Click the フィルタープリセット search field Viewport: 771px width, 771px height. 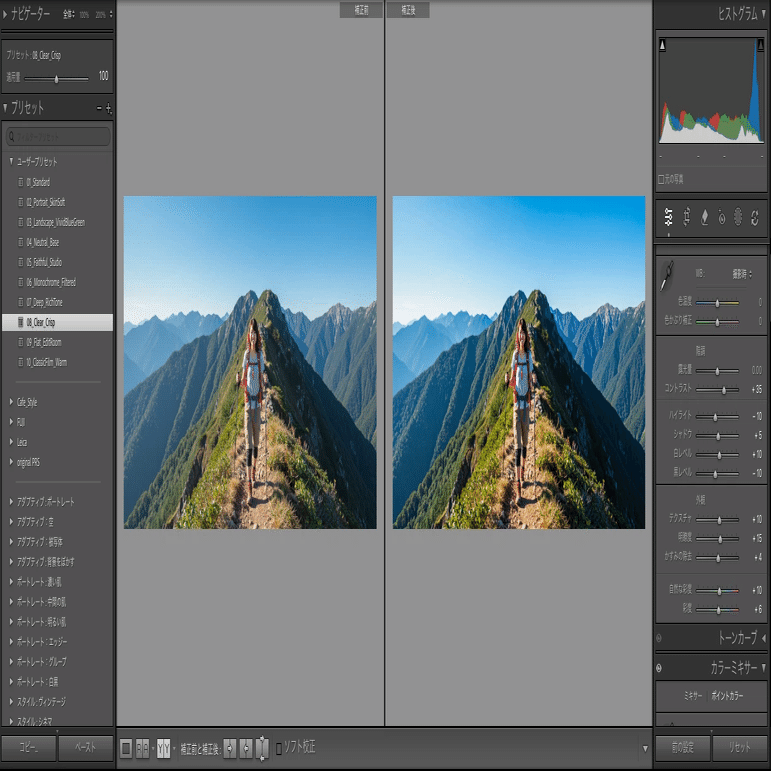click(x=58, y=137)
